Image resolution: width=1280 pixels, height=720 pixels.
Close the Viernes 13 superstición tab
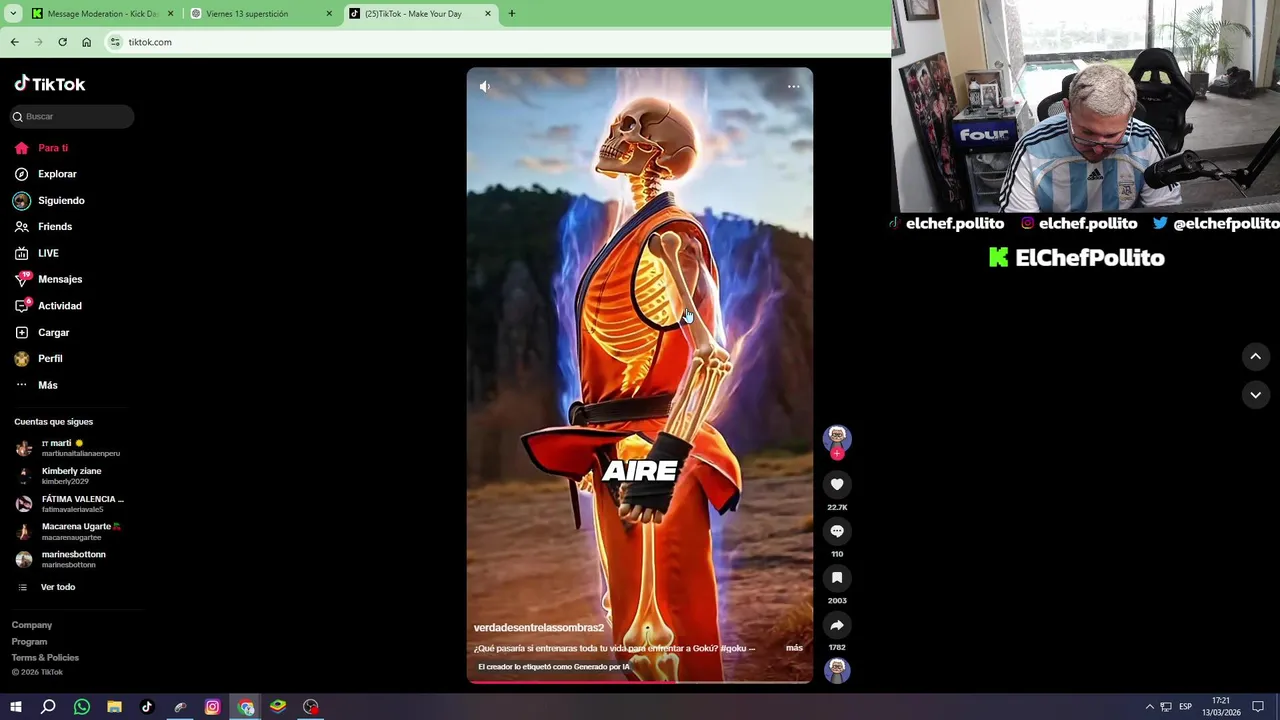coord(329,14)
